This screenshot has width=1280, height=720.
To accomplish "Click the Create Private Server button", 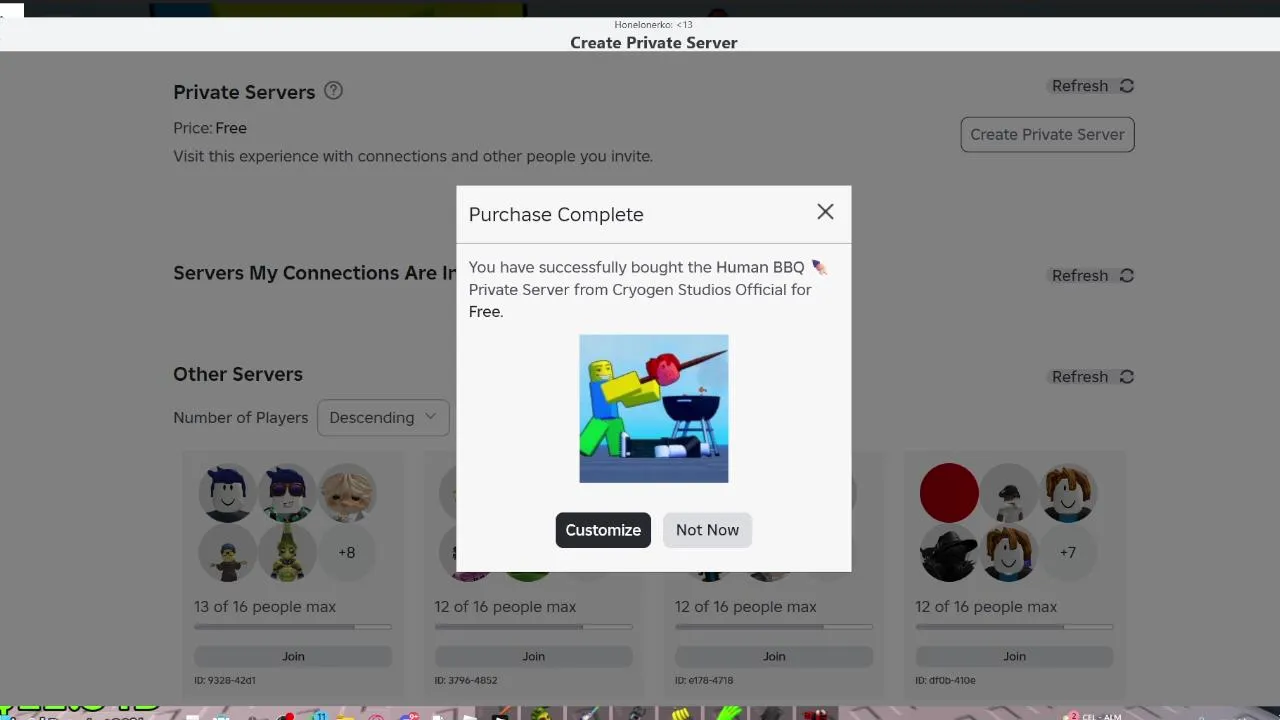I will (1047, 134).
